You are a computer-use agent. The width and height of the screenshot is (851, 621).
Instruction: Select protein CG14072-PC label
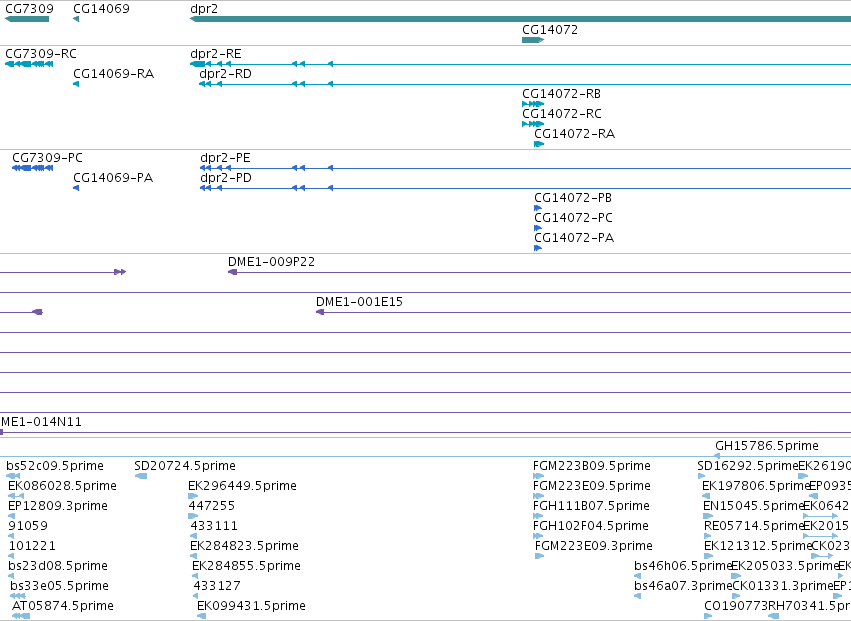[573, 218]
